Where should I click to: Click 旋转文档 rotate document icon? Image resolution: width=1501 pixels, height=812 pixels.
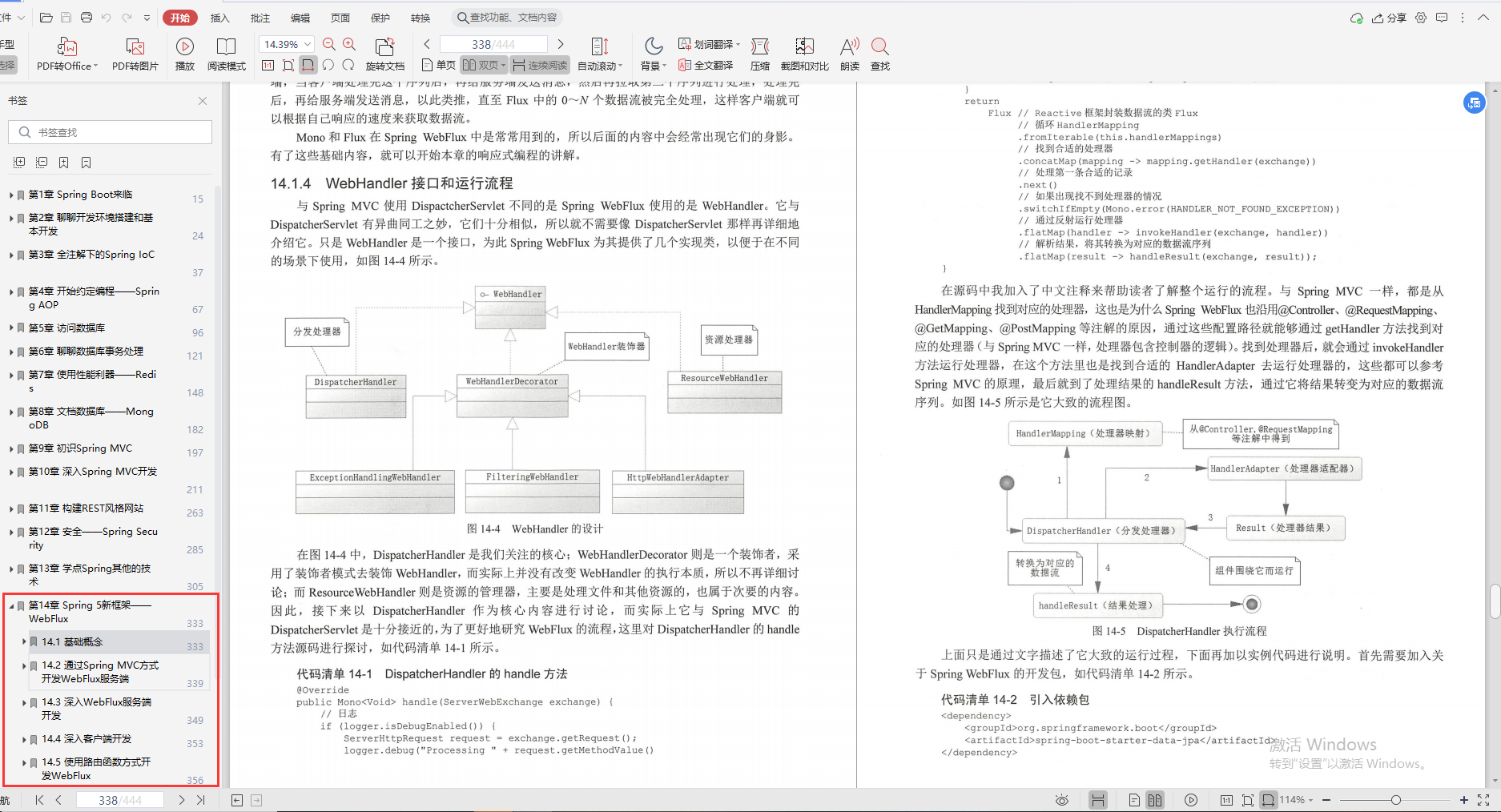[x=385, y=54]
